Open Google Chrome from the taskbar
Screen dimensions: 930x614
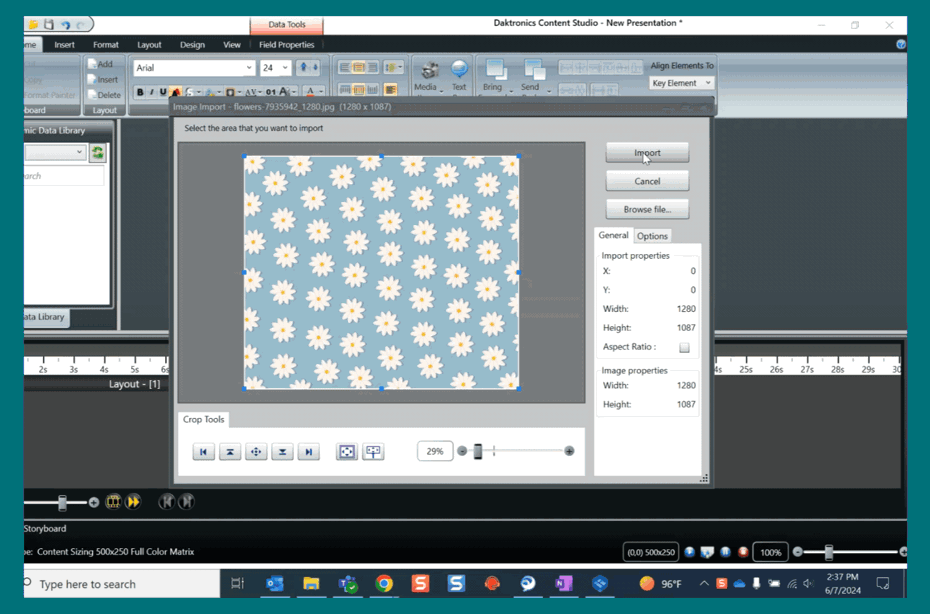pos(384,584)
